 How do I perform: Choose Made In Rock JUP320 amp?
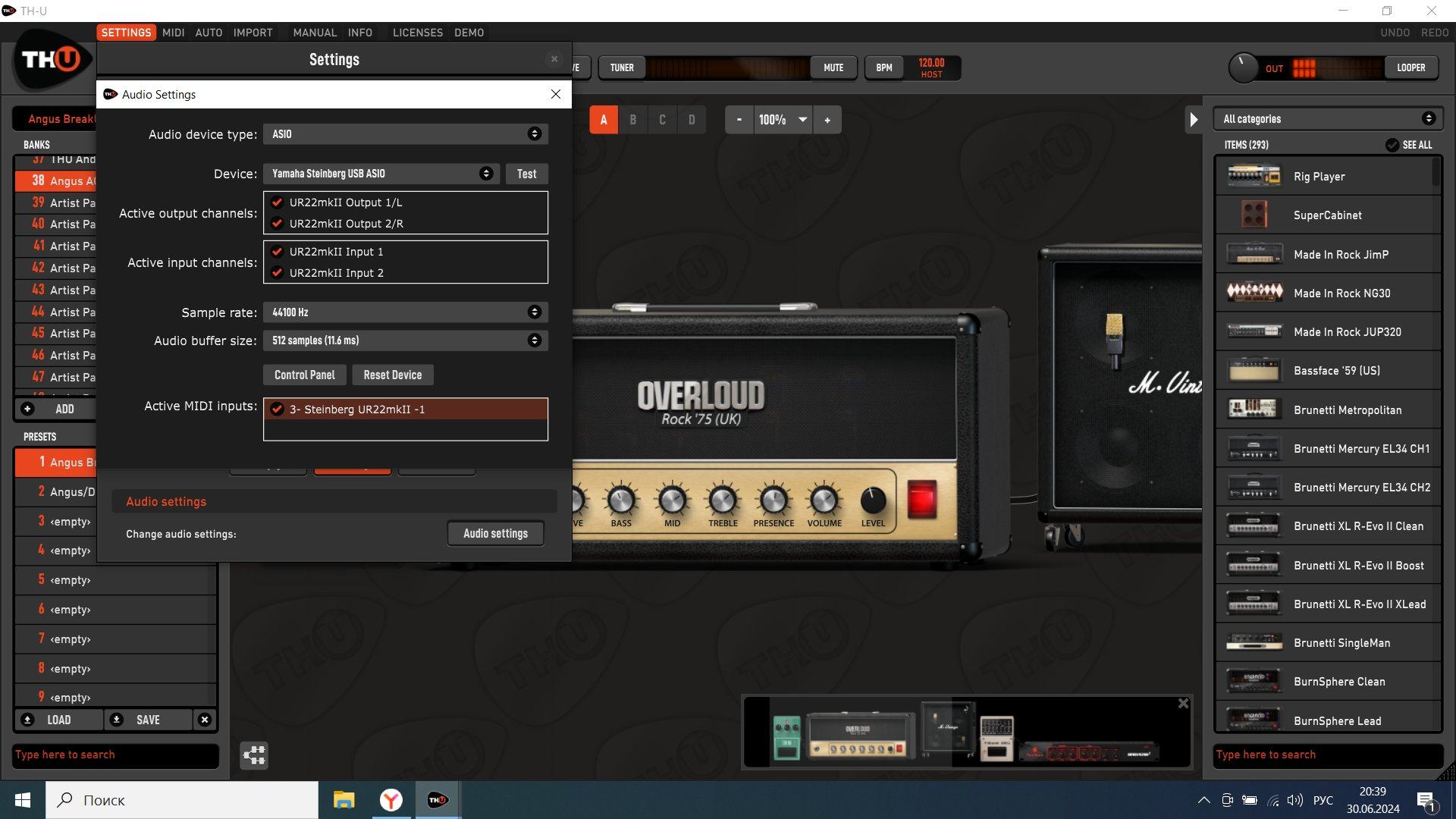click(1328, 331)
